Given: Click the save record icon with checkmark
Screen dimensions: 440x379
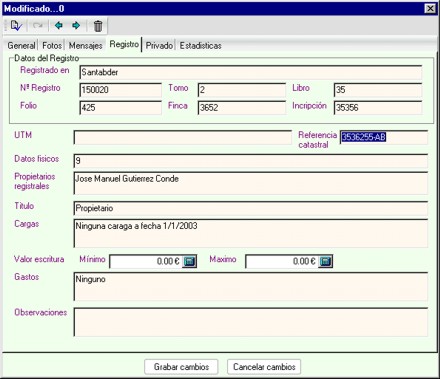Looking at the screenshot, I should (16, 26).
